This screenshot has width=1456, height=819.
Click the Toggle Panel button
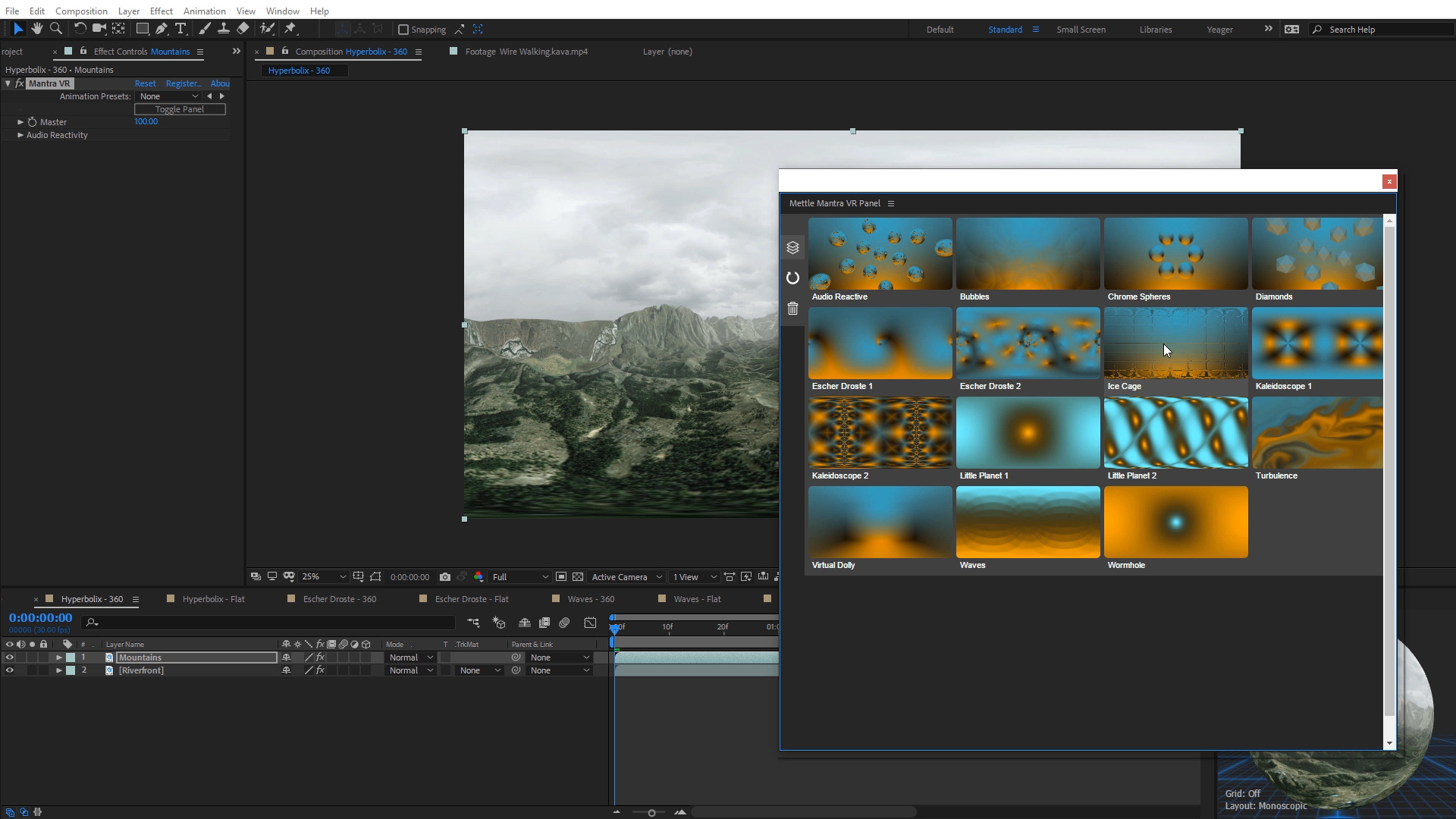tap(180, 109)
